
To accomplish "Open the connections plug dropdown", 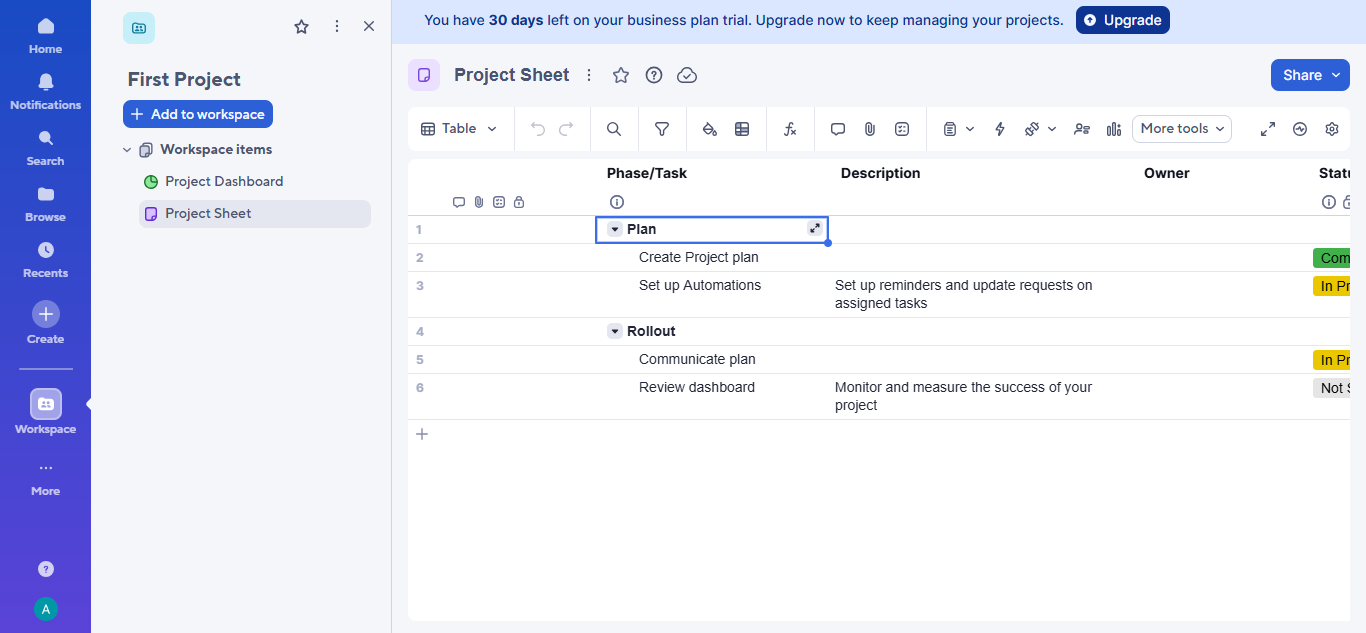I will pos(1040,129).
